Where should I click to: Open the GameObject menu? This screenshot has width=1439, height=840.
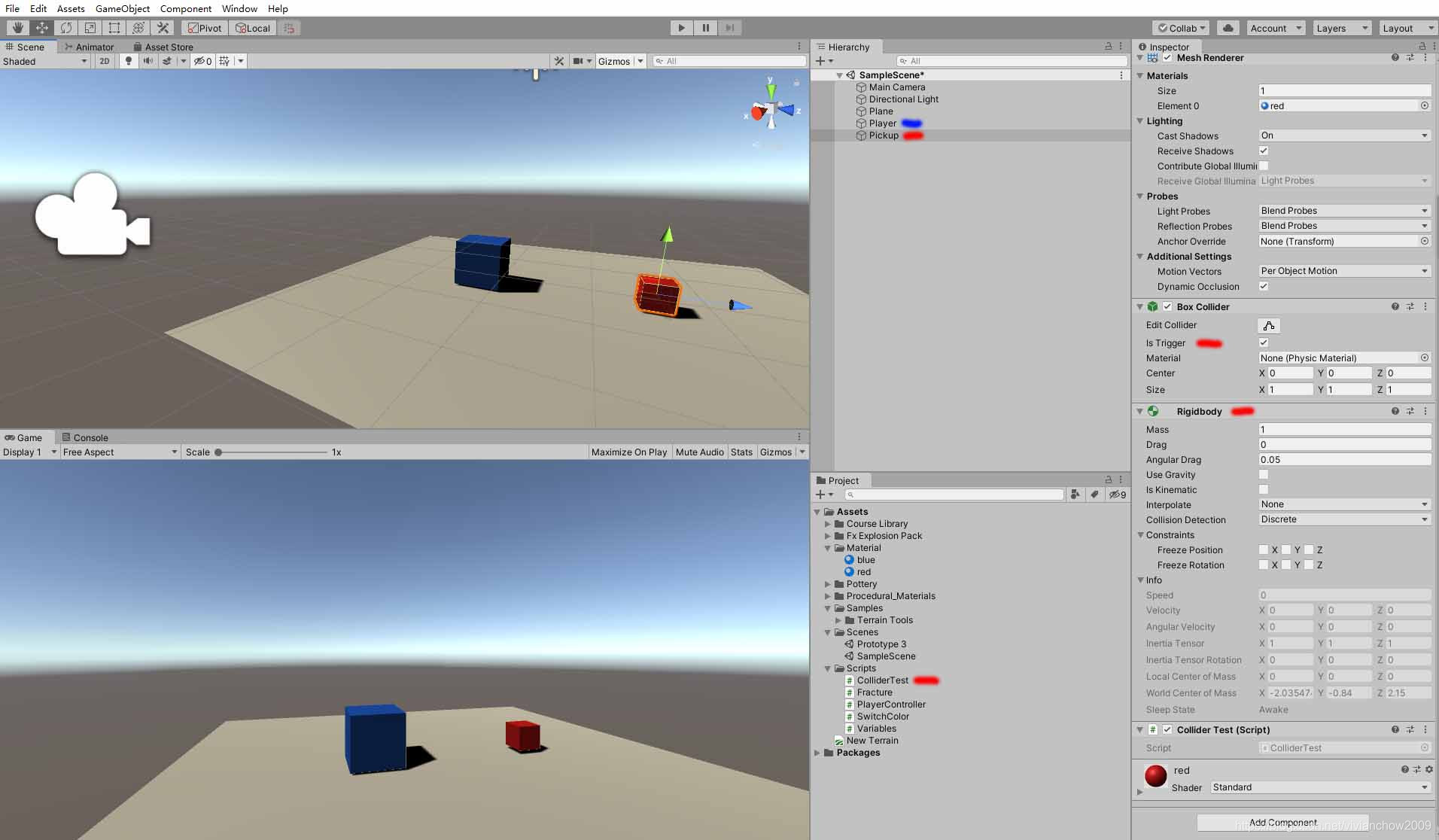(x=122, y=8)
